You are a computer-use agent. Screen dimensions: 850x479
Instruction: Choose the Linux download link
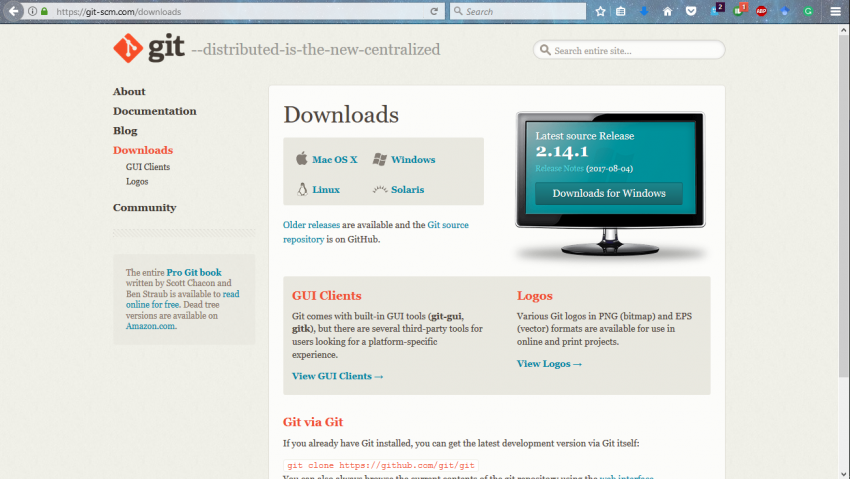(x=325, y=190)
